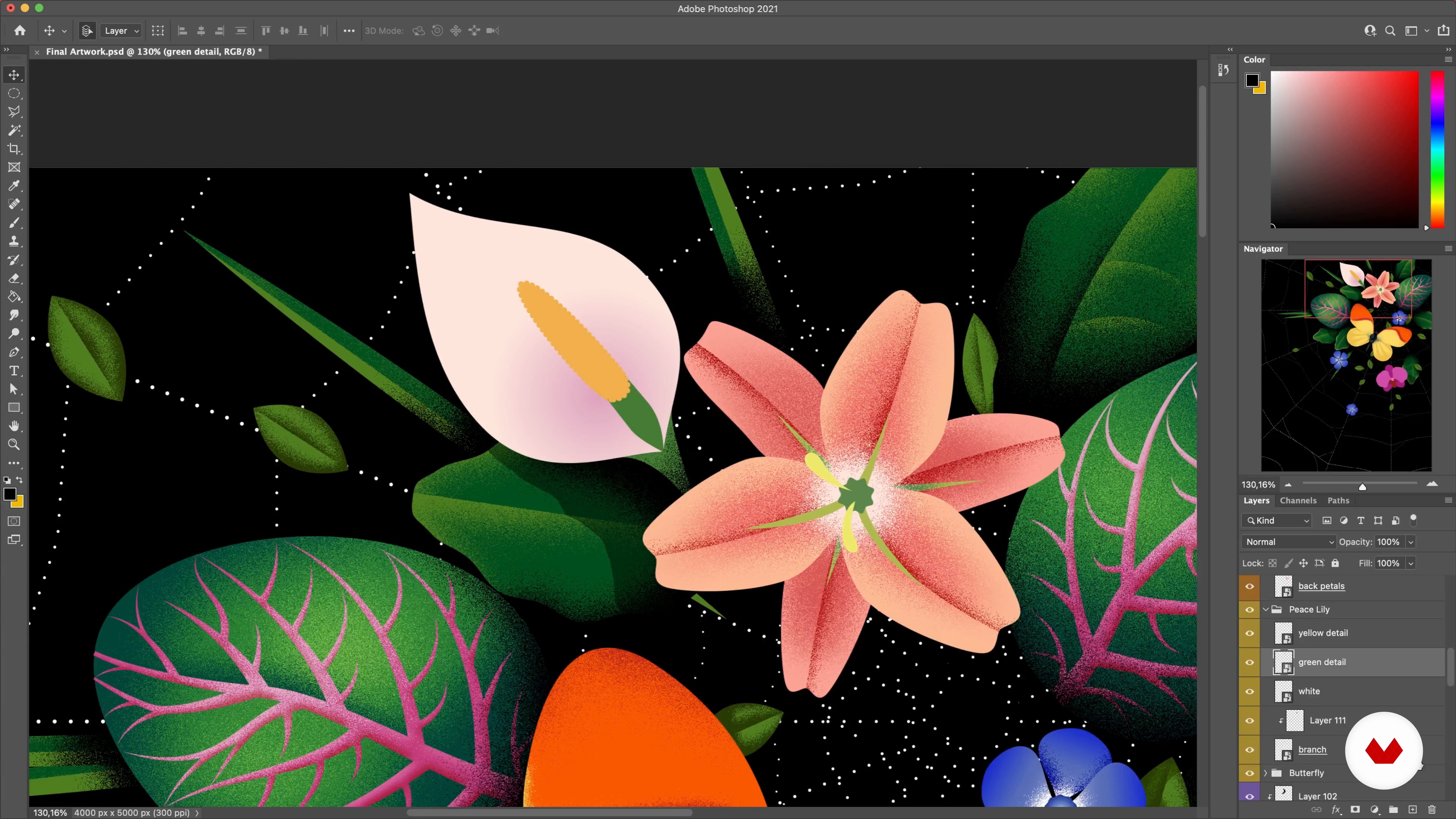
Task: Open Edit Toolbar three-dots menu
Action: click(14, 463)
